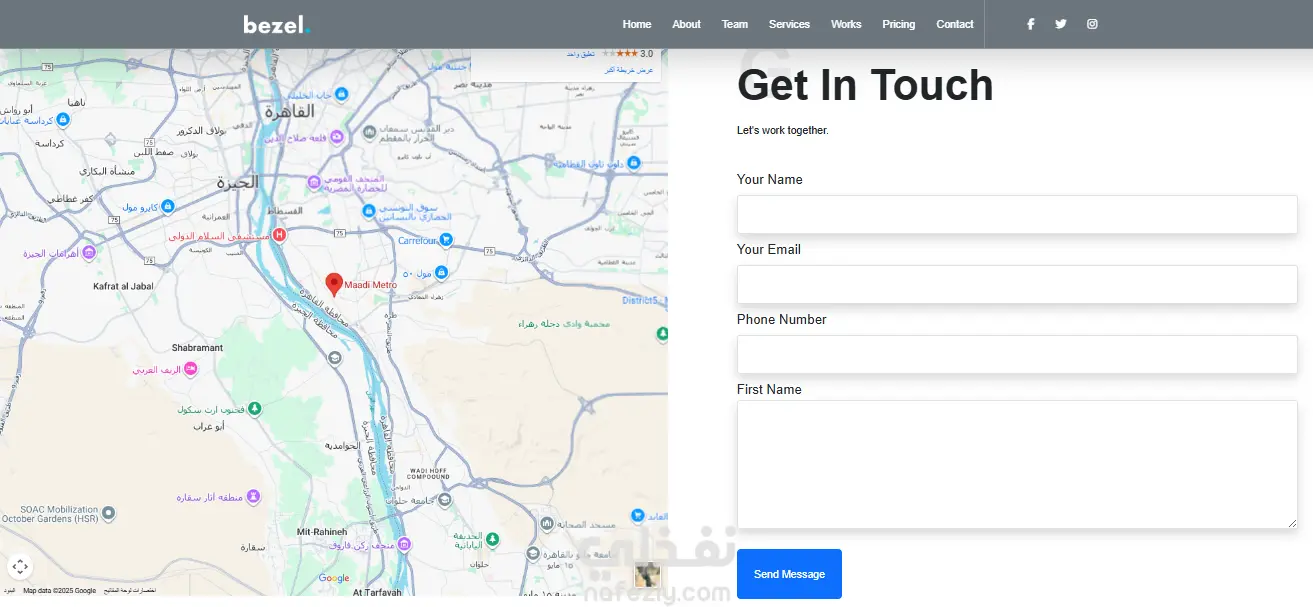This screenshot has width=1313, height=607.
Task: Click the Get In Touch heading
Action: coord(865,85)
